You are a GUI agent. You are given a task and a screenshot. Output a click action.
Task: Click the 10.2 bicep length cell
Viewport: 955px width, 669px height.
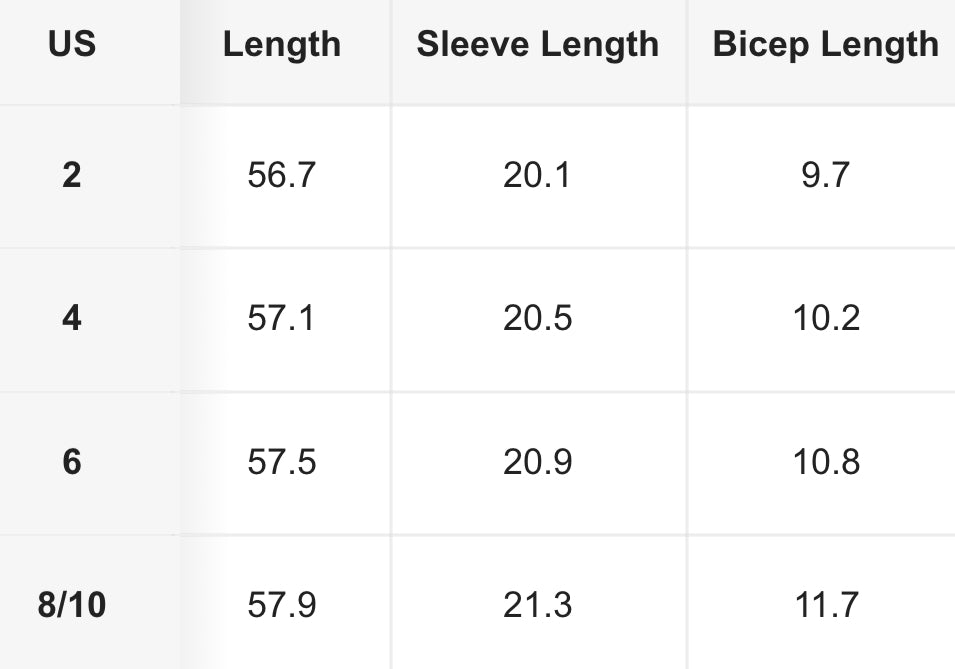click(x=825, y=319)
